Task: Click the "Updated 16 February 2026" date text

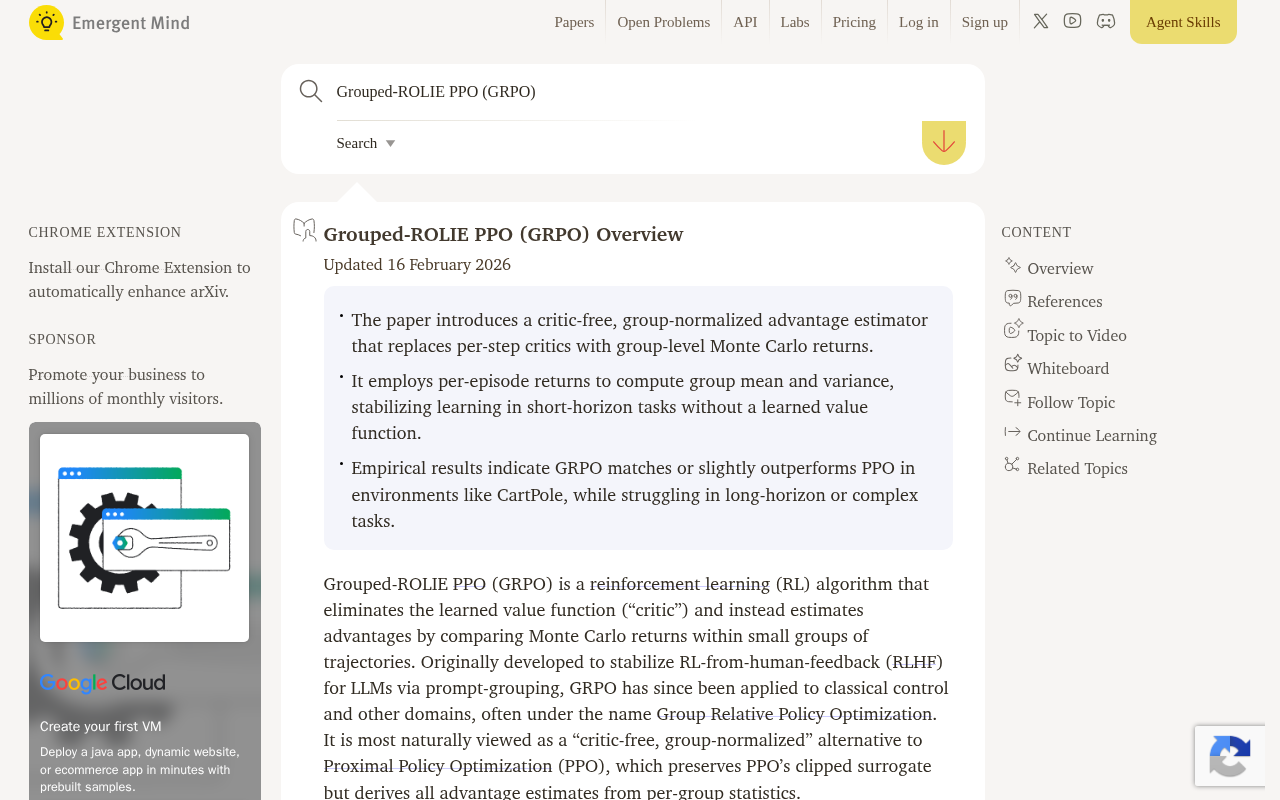Action: pyautogui.click(x=417, y=264)
